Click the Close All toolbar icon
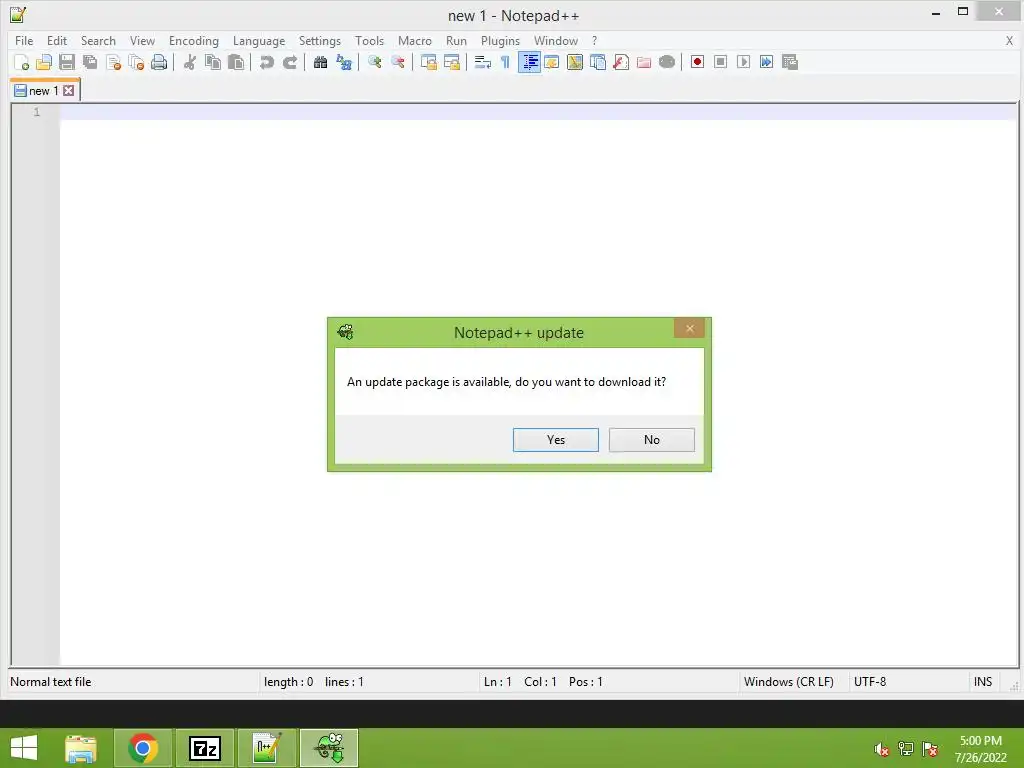This screenshot has width=1024, height=768. 136,62
